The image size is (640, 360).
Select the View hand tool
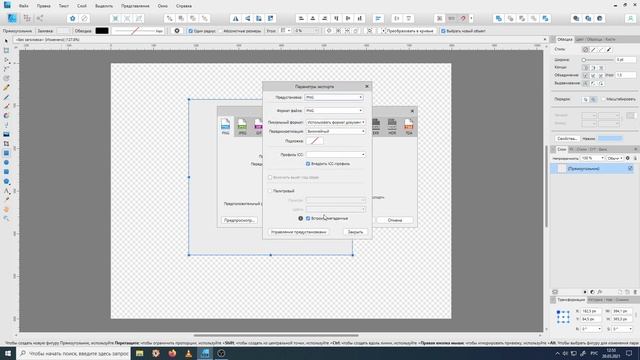point(6,209)
